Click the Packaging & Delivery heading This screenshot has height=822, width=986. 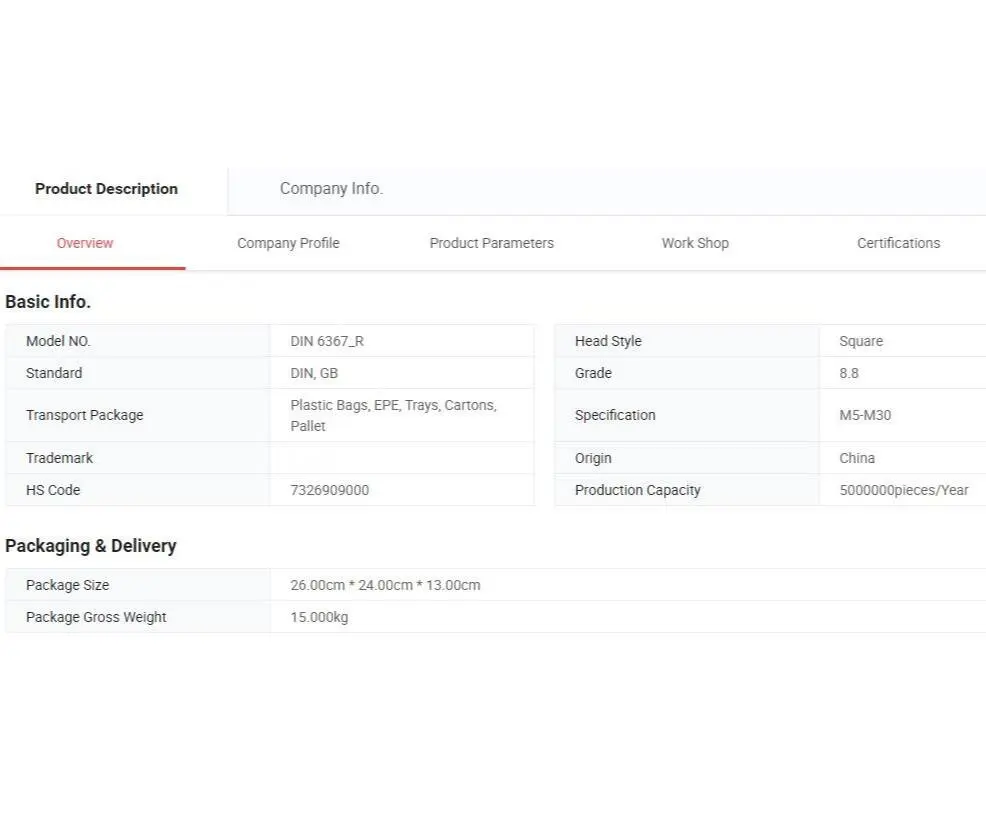(91, 546)
